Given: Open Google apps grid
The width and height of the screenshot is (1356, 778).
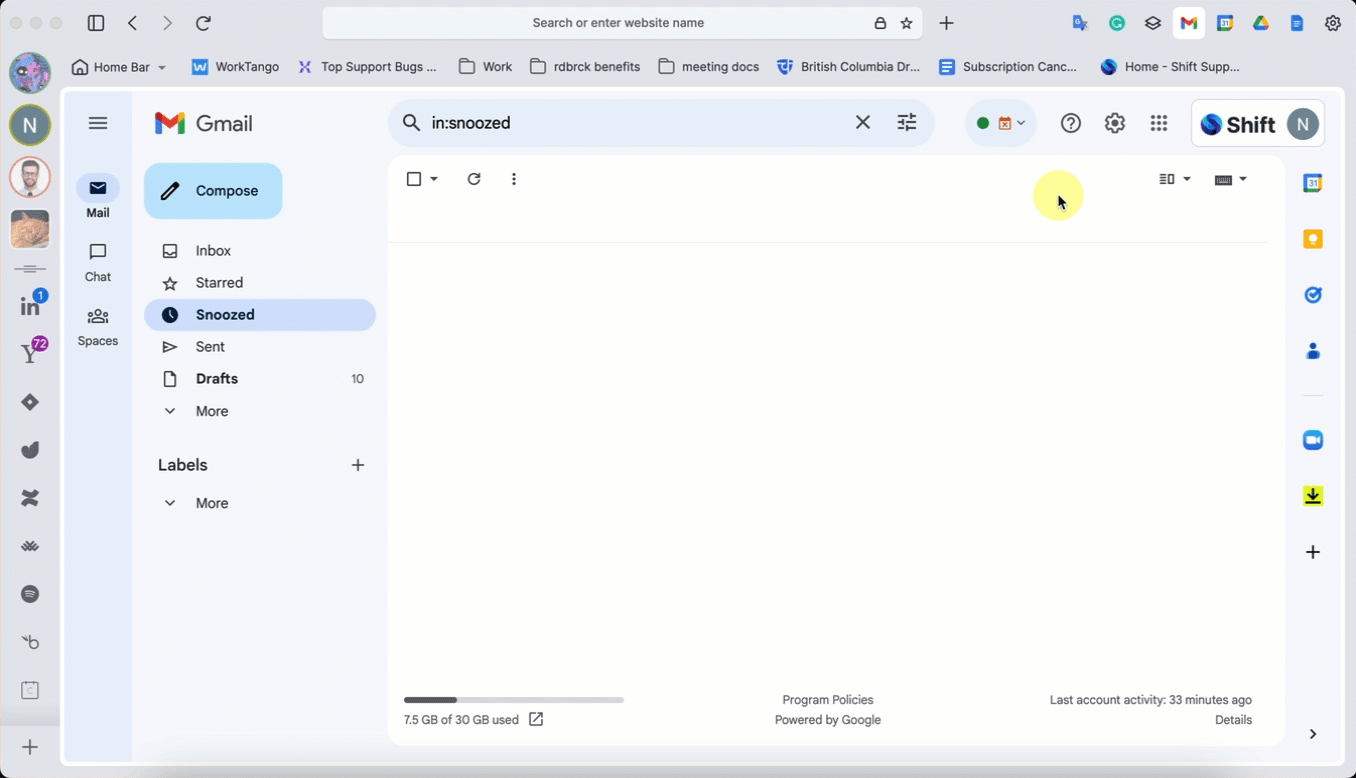Looking at the screenshot, I should pos(1159,123).
